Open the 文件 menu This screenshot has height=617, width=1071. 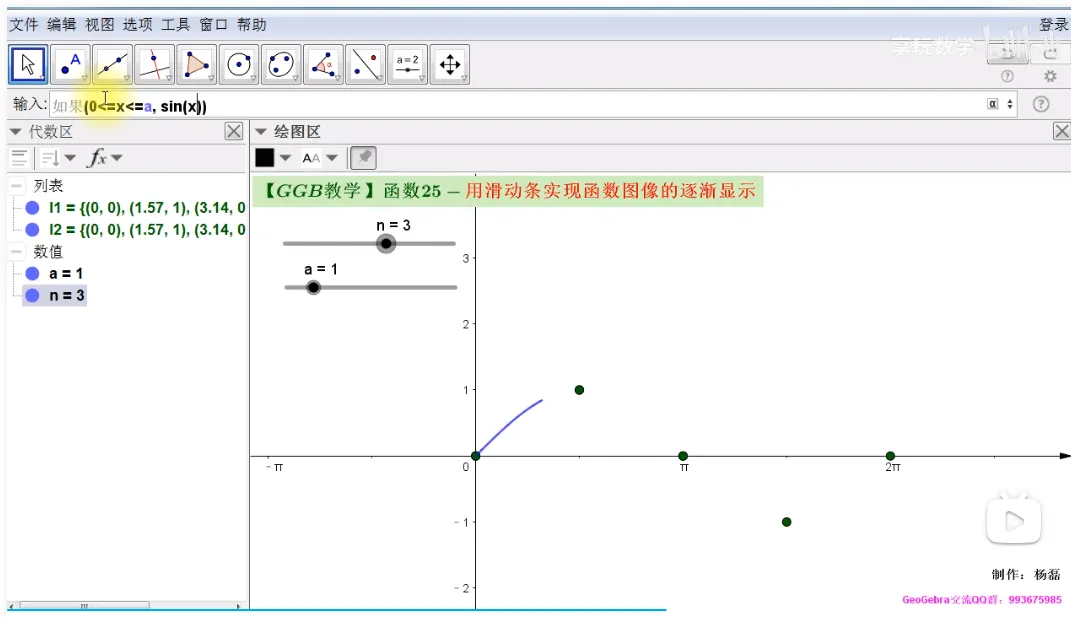(x=23, y=24)
